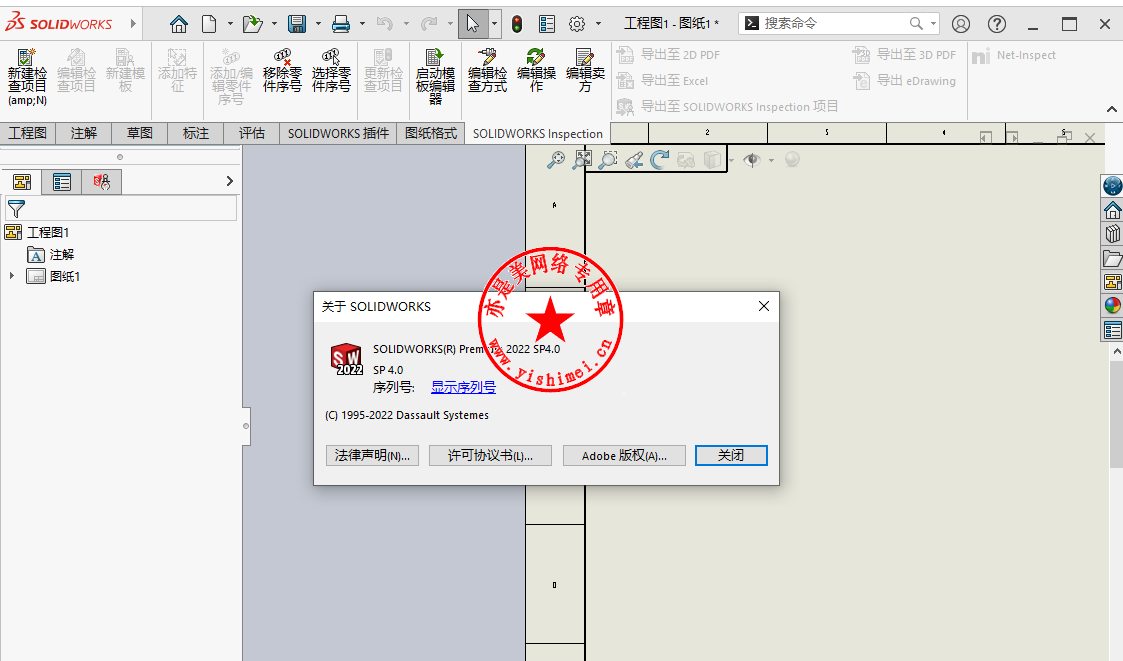Viewport: 1123px width, 661px height.
Task: Click Zoom to Fit in the view toolbar
Action: coord(582,160)
